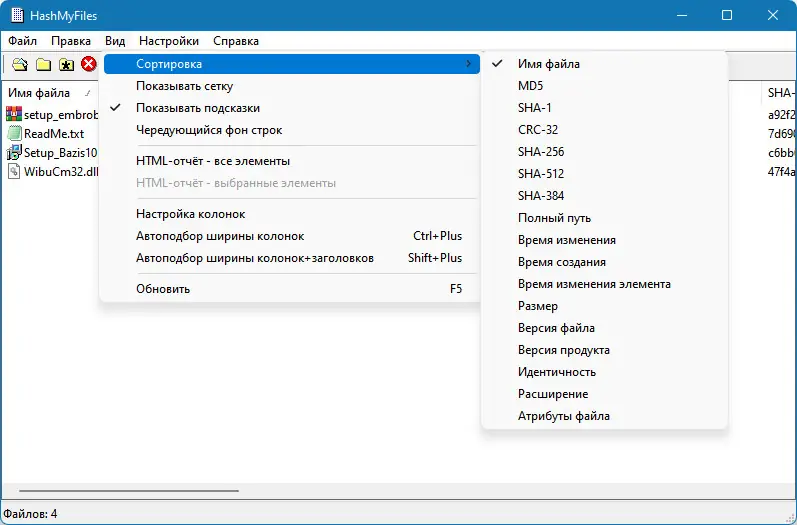
Task: Sort by Время создания
Action: click(604, 262)
